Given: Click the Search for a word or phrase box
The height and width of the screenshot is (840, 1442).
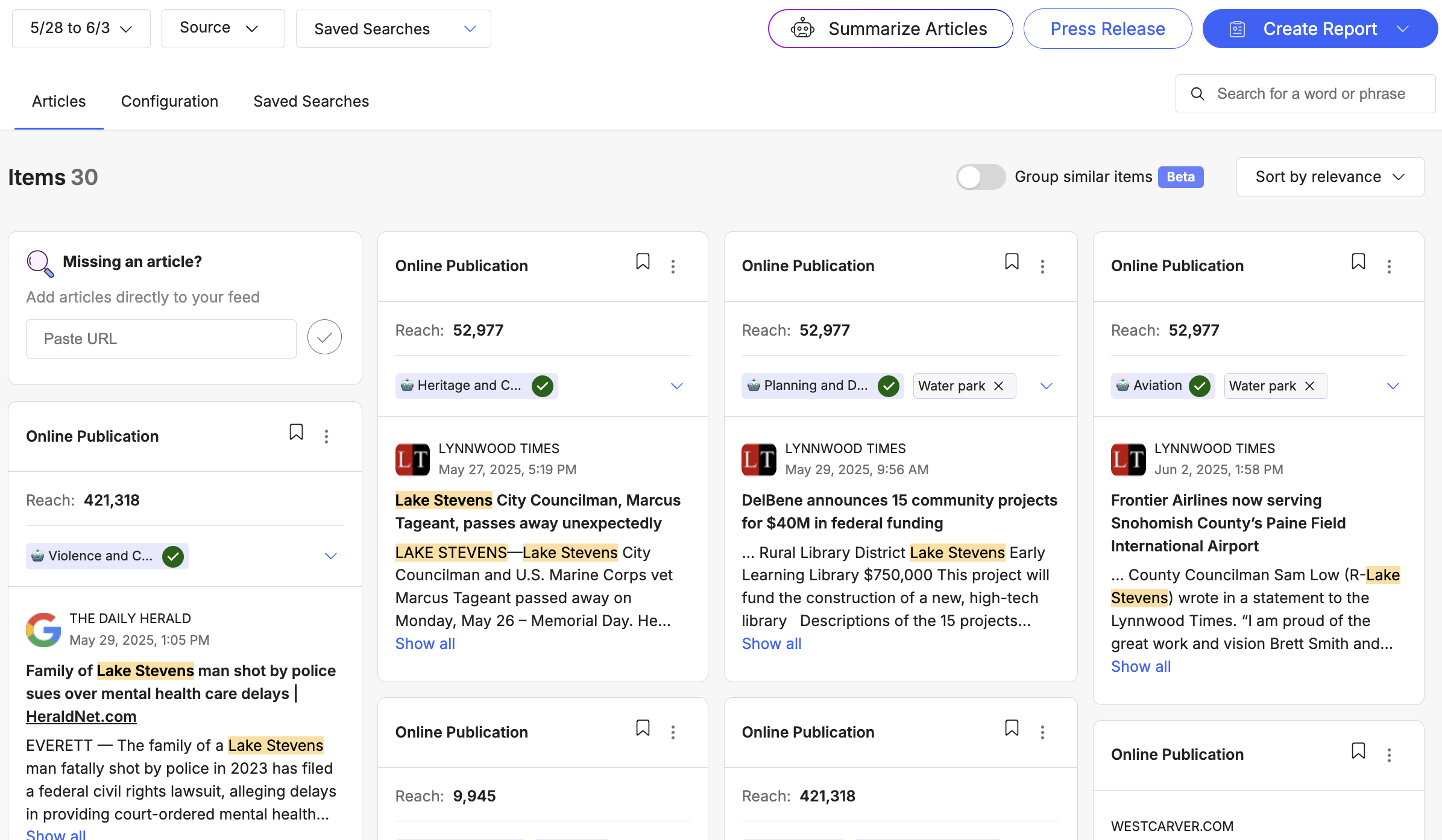Looking at the screenshot, I should [x=1305, y=94].
